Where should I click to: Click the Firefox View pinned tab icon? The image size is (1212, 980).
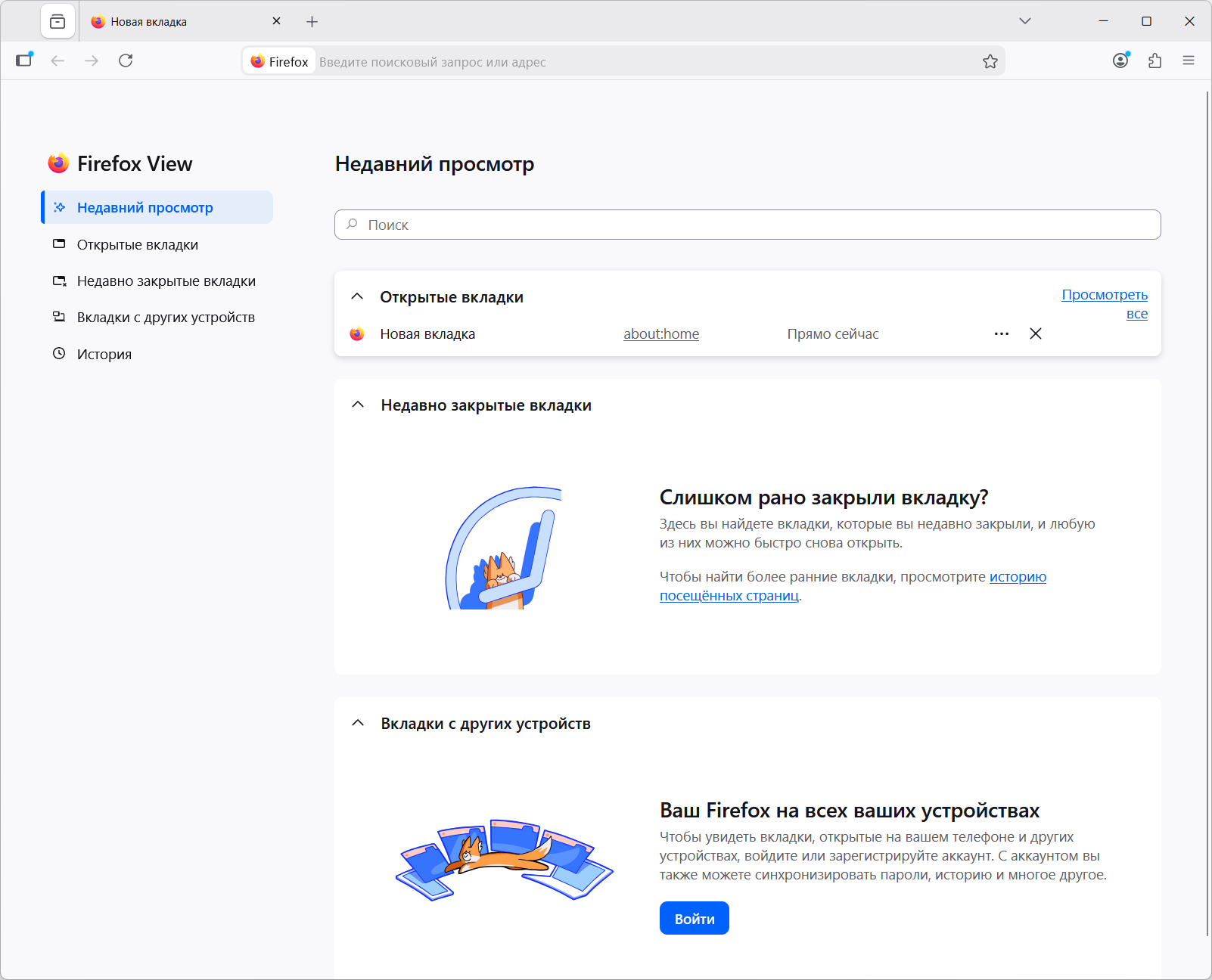click(57, 22)
